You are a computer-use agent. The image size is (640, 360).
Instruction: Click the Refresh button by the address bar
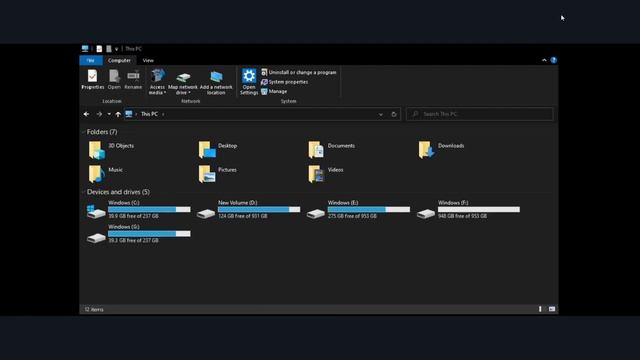click(394, 114)
